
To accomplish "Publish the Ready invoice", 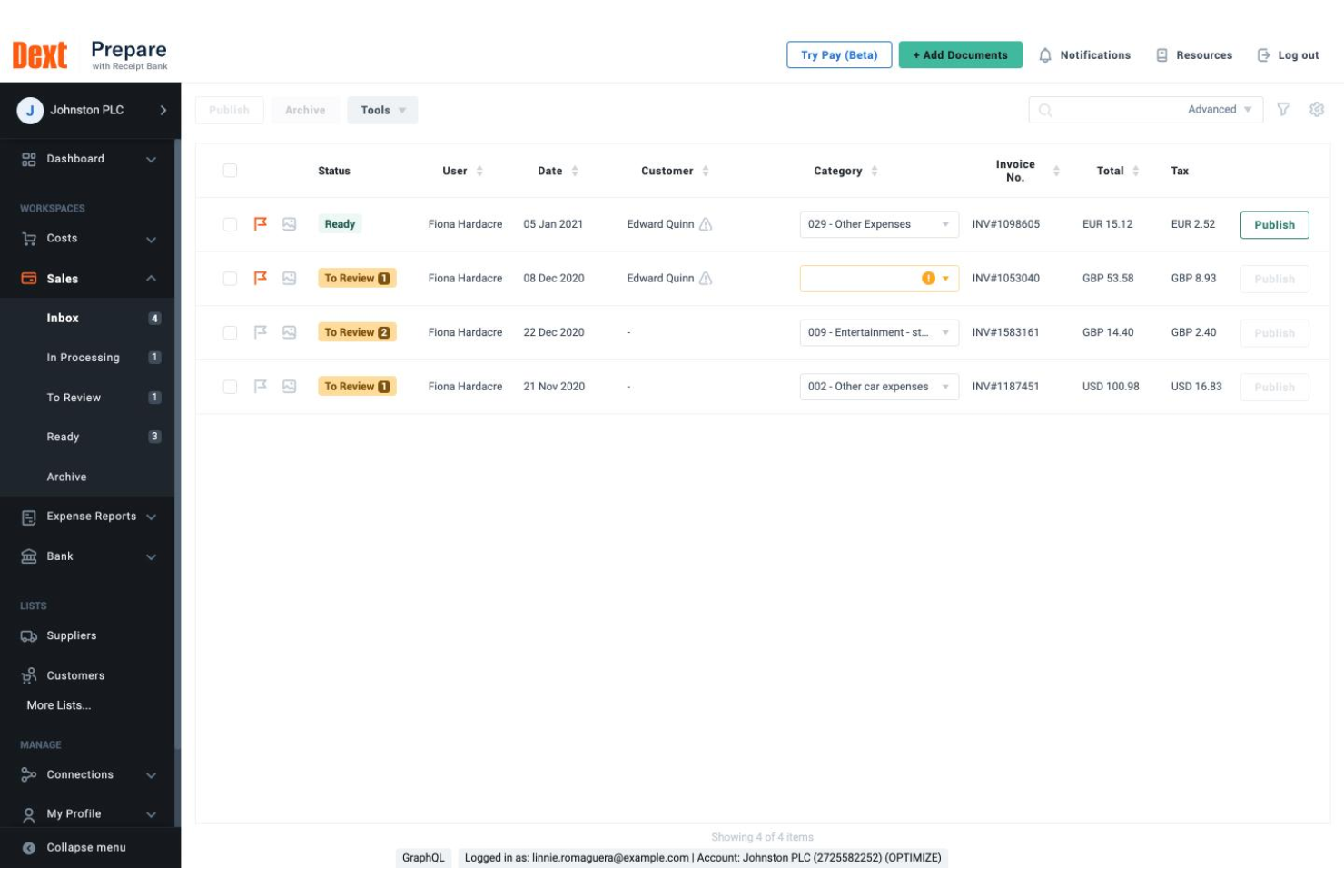I will tap(1274, 224).
